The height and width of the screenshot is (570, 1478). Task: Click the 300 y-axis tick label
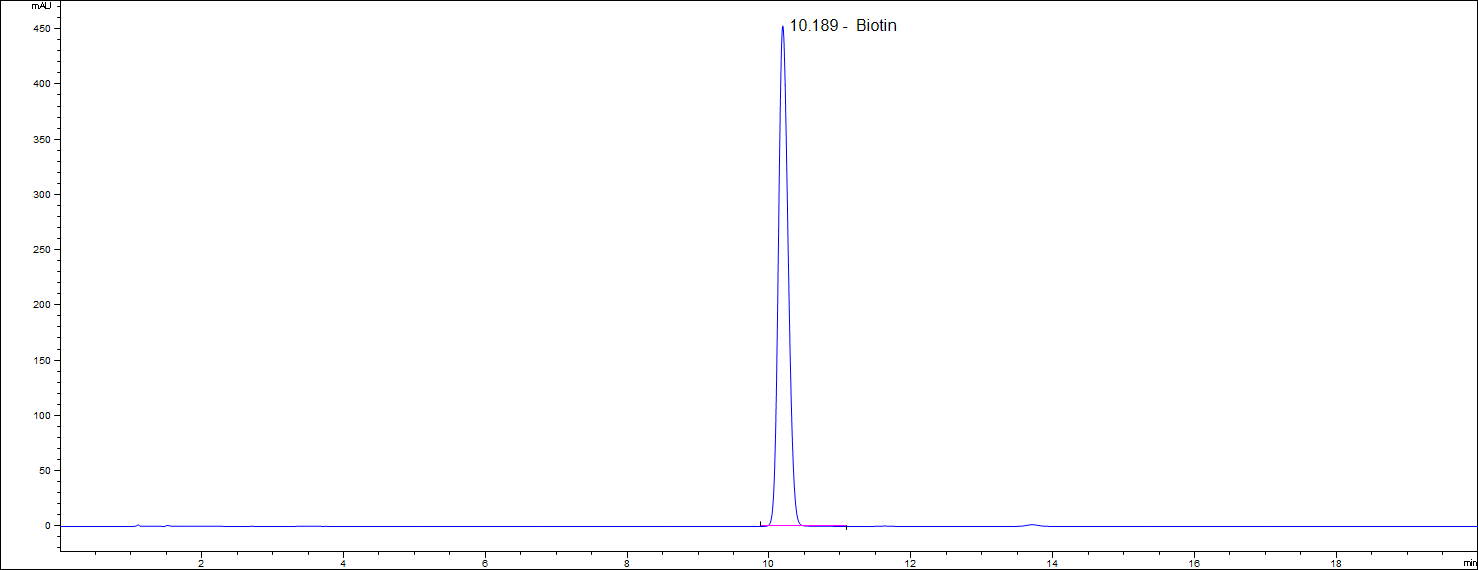tap(41, 194)
